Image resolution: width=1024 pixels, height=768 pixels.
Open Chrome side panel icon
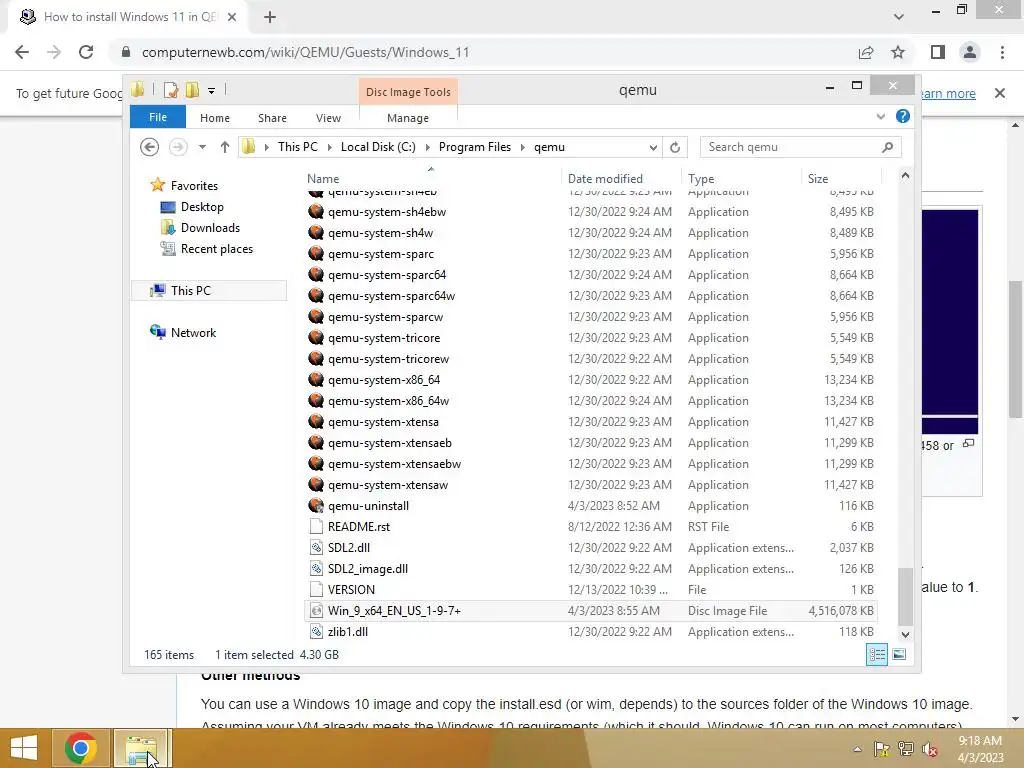(x=938, y=52)
